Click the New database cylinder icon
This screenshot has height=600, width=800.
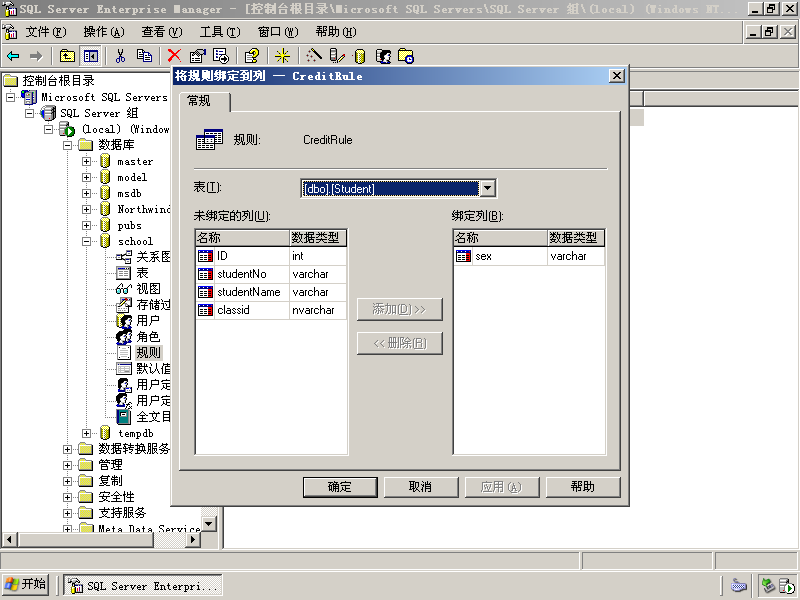[360, 56]
